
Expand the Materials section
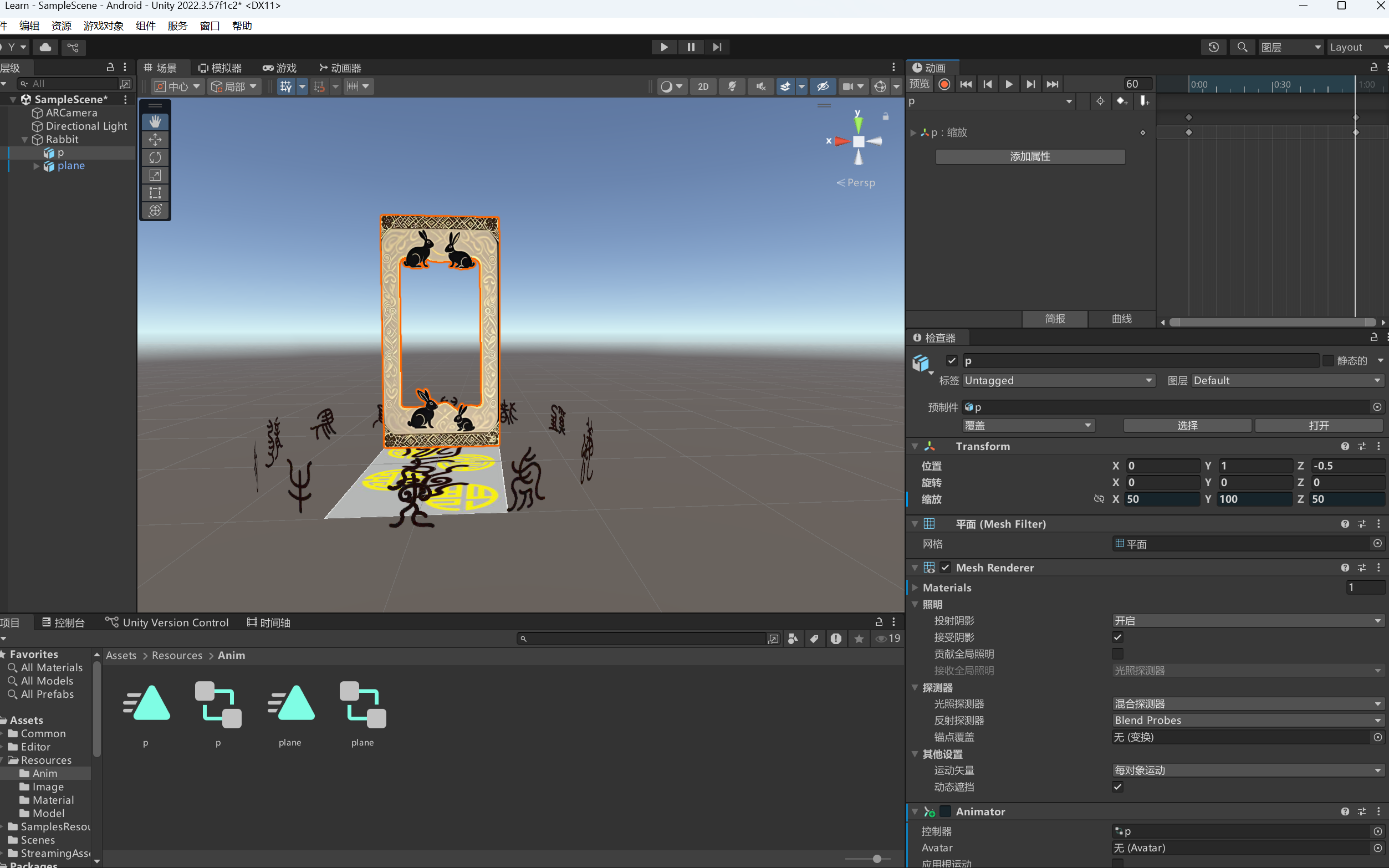click(916, 588)
